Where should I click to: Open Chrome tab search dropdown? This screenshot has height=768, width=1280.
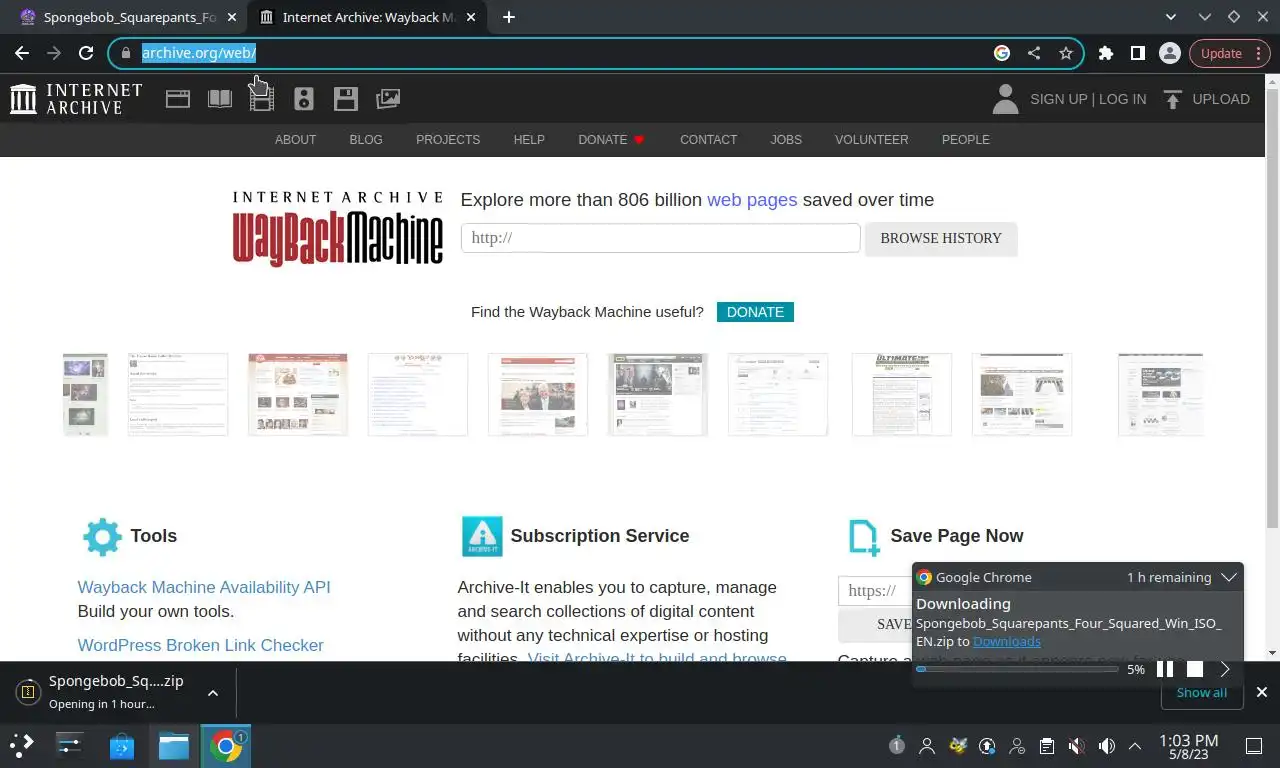[1171, 17]
